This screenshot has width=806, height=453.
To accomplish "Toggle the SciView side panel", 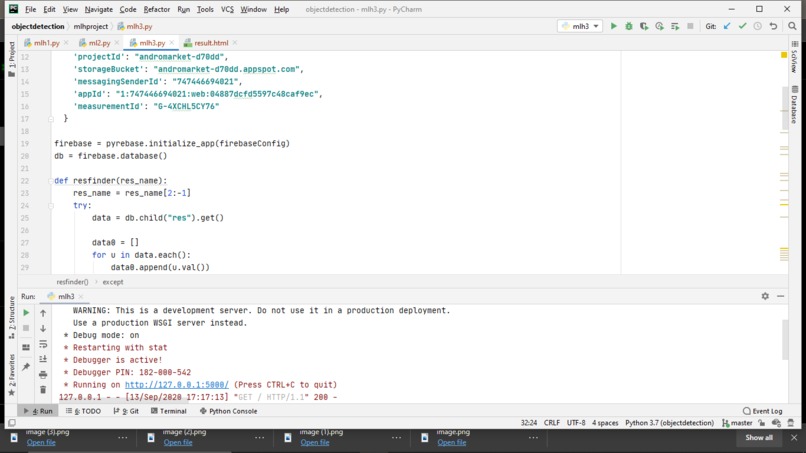I will tap(795, 58).
